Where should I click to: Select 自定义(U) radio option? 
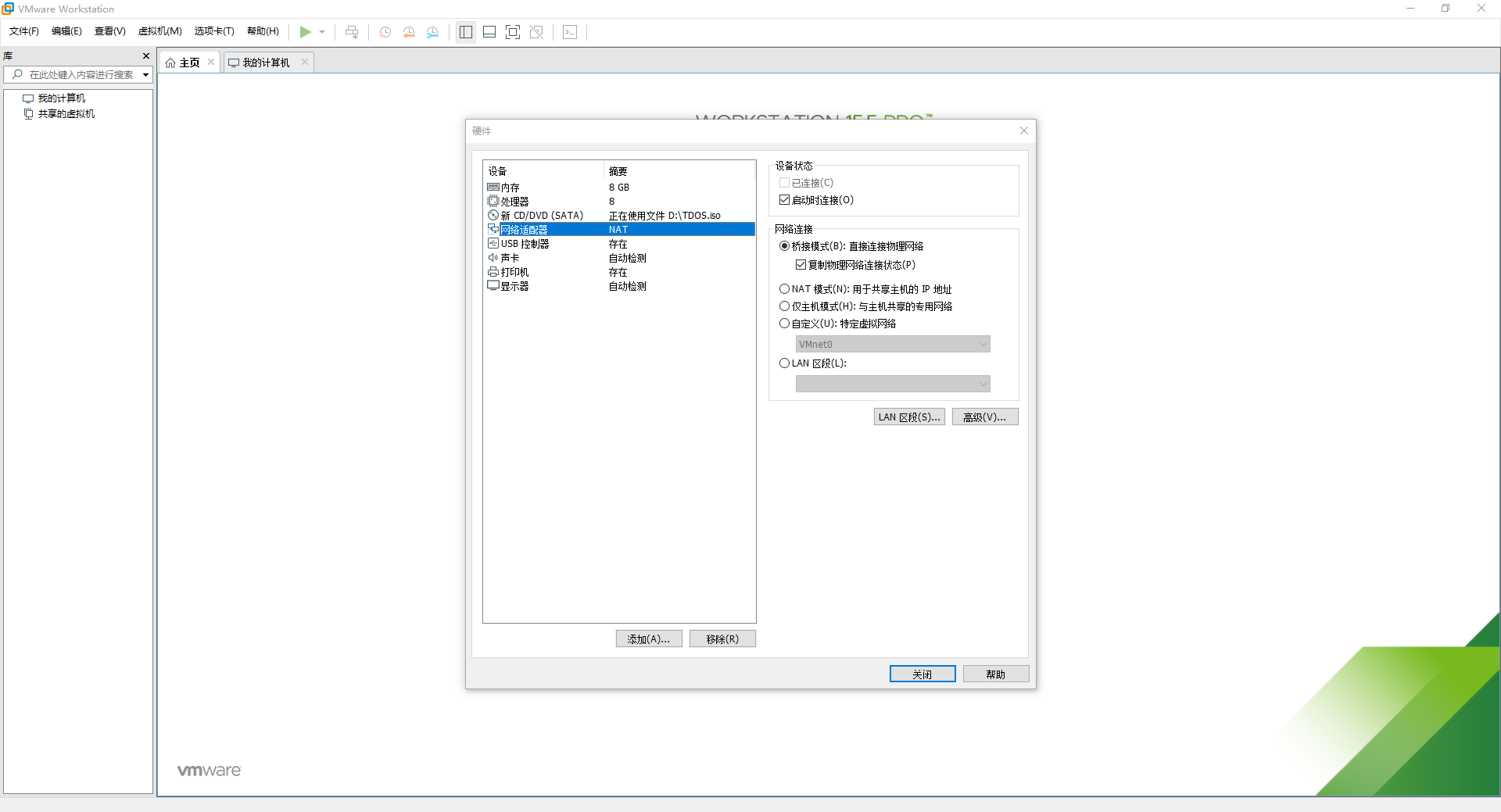(x=784, y=324)
